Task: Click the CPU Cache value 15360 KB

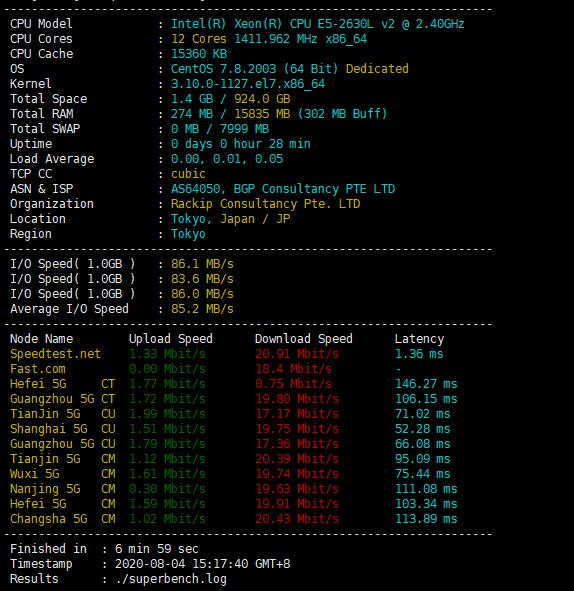Action: click(x=199, y=54)
